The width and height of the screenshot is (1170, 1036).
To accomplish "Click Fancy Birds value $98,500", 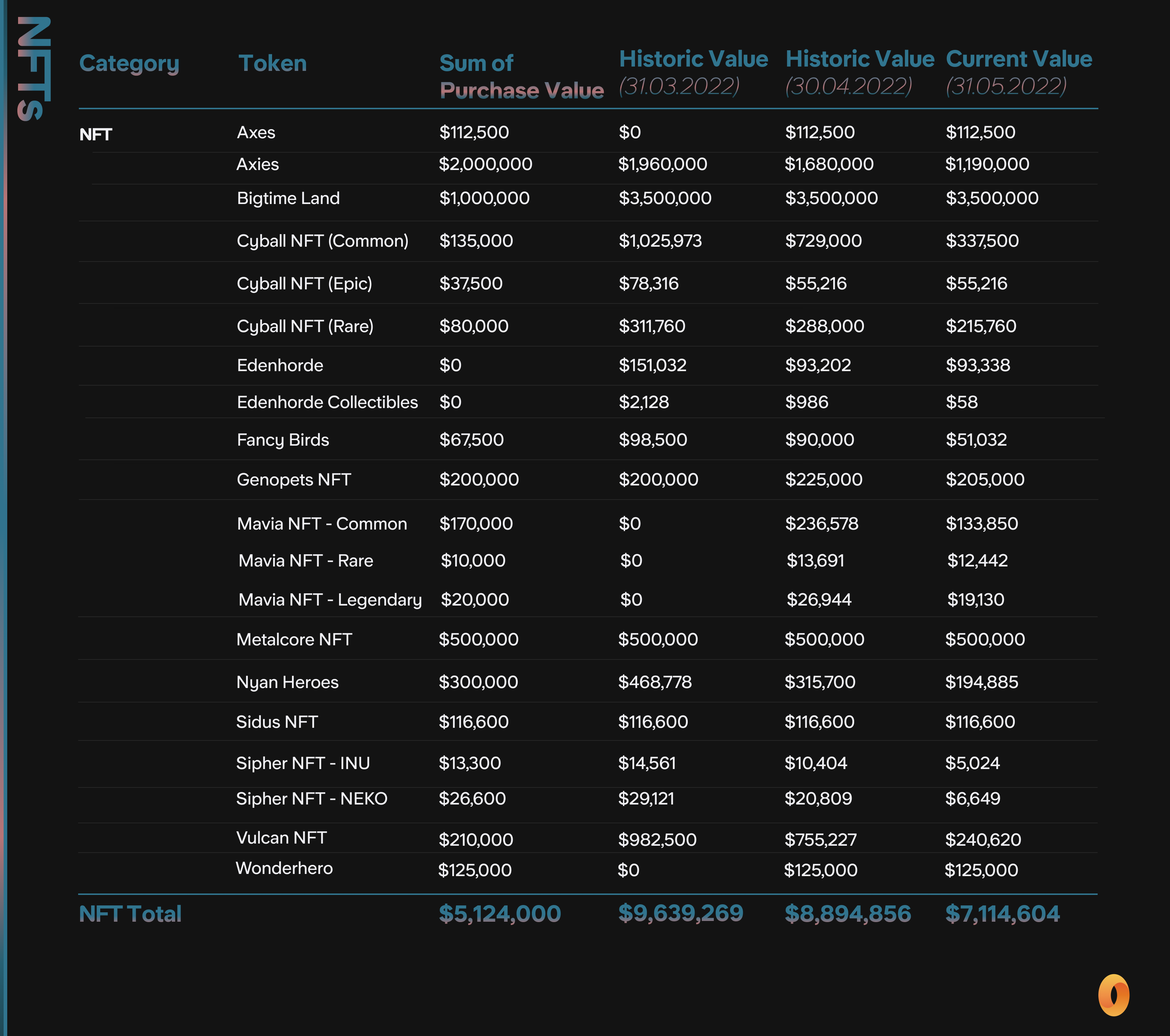I will pos(653,440).
